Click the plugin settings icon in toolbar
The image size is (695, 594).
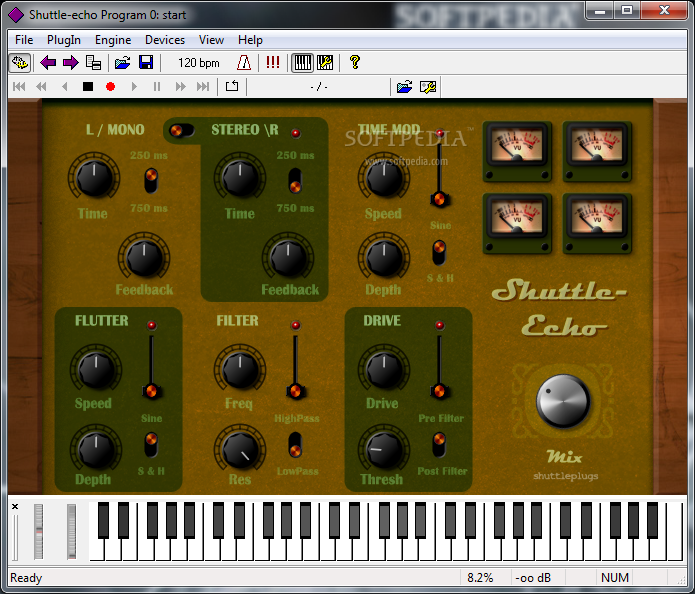click(x=20, y=63)
